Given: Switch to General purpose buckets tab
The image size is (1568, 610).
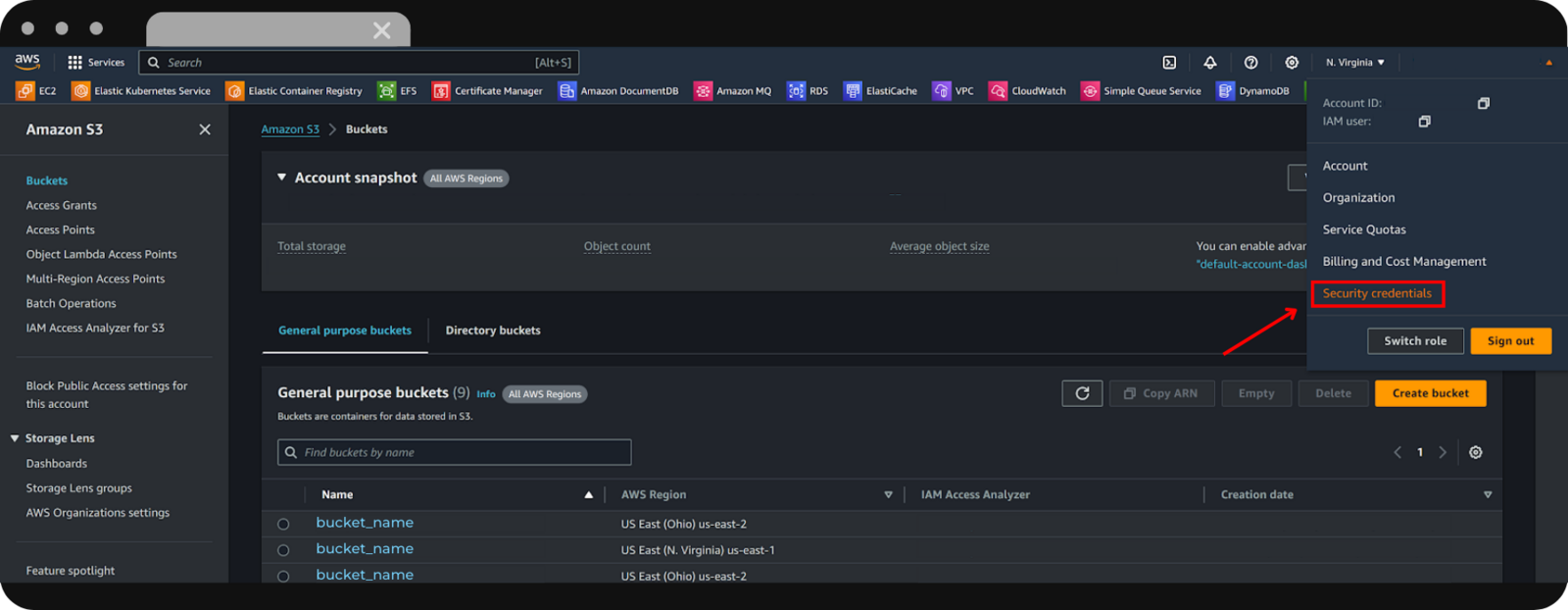Looking at the screenshot, I should [x=345, y=330].
